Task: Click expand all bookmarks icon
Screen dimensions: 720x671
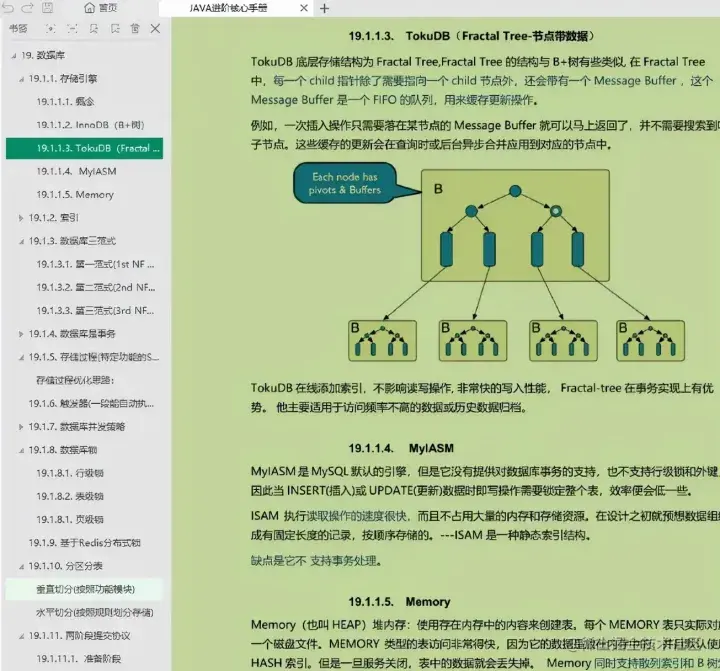Action: coord(51,29)
